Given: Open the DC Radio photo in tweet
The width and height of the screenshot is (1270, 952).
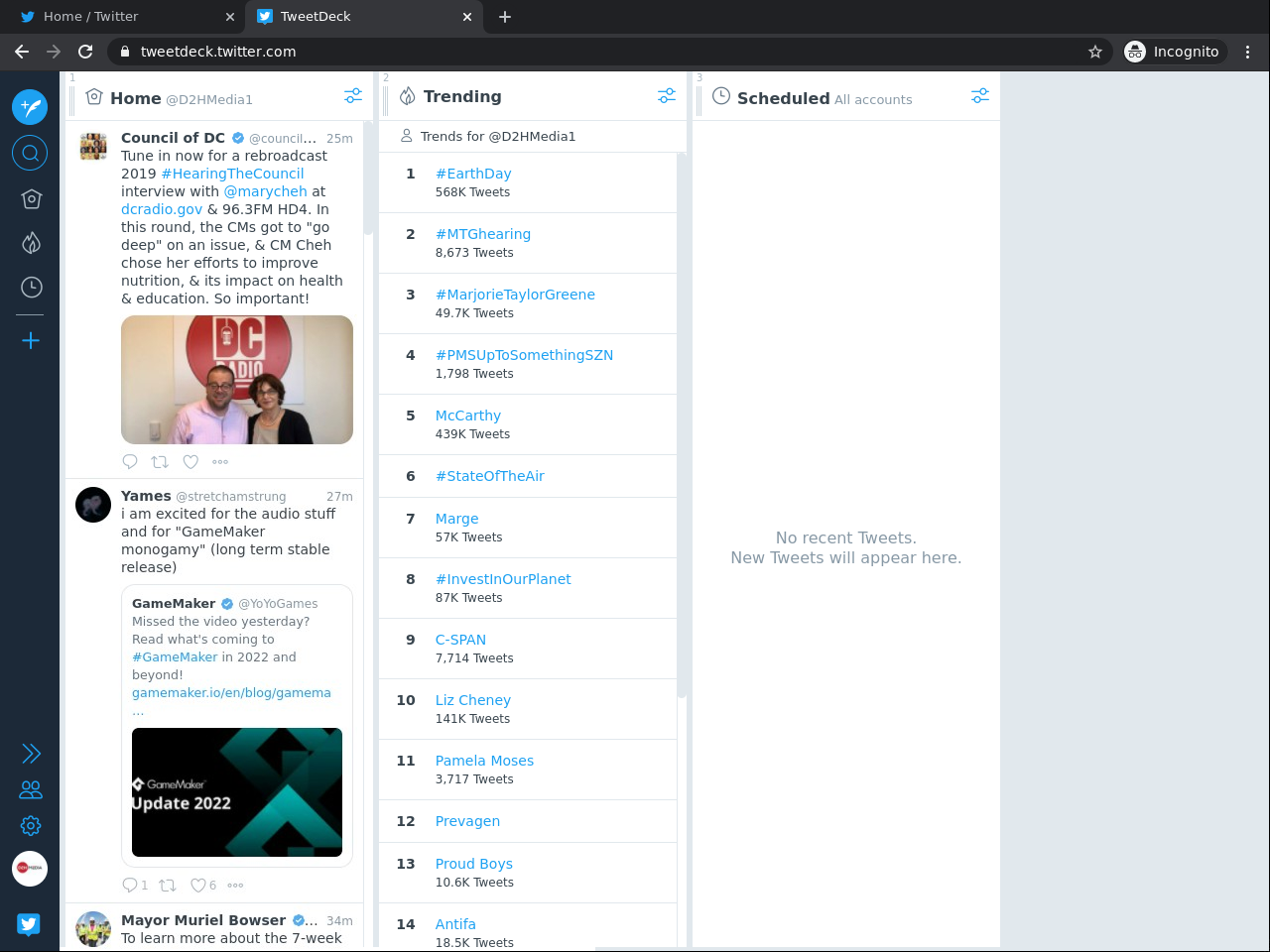Looking at the screenshot, I should (x=237, y=380).
